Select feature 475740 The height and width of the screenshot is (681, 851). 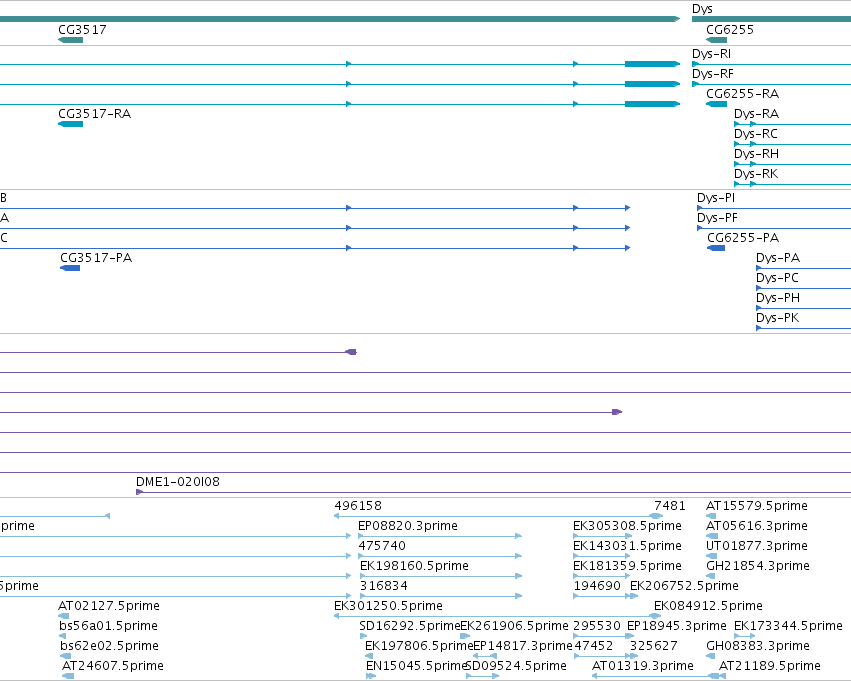coord(382,546)
